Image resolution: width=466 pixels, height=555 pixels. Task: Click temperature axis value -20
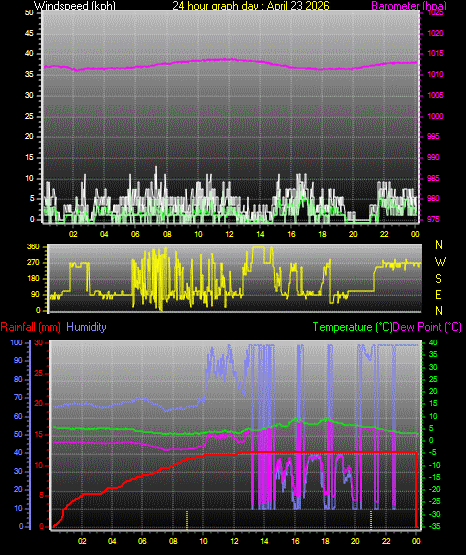click(435, 490)
